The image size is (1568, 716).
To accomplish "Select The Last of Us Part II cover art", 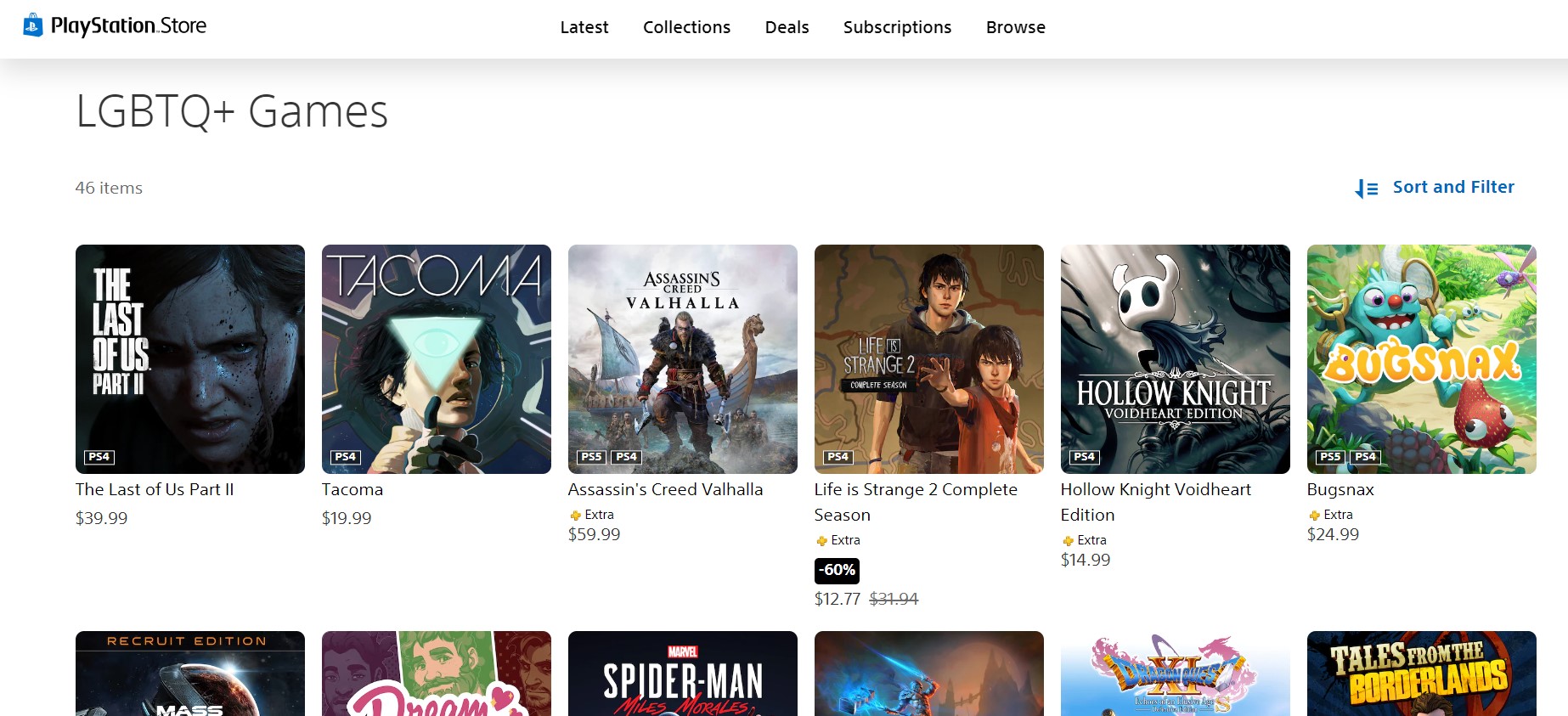I will pyautogui.click(x=190, y=359).
